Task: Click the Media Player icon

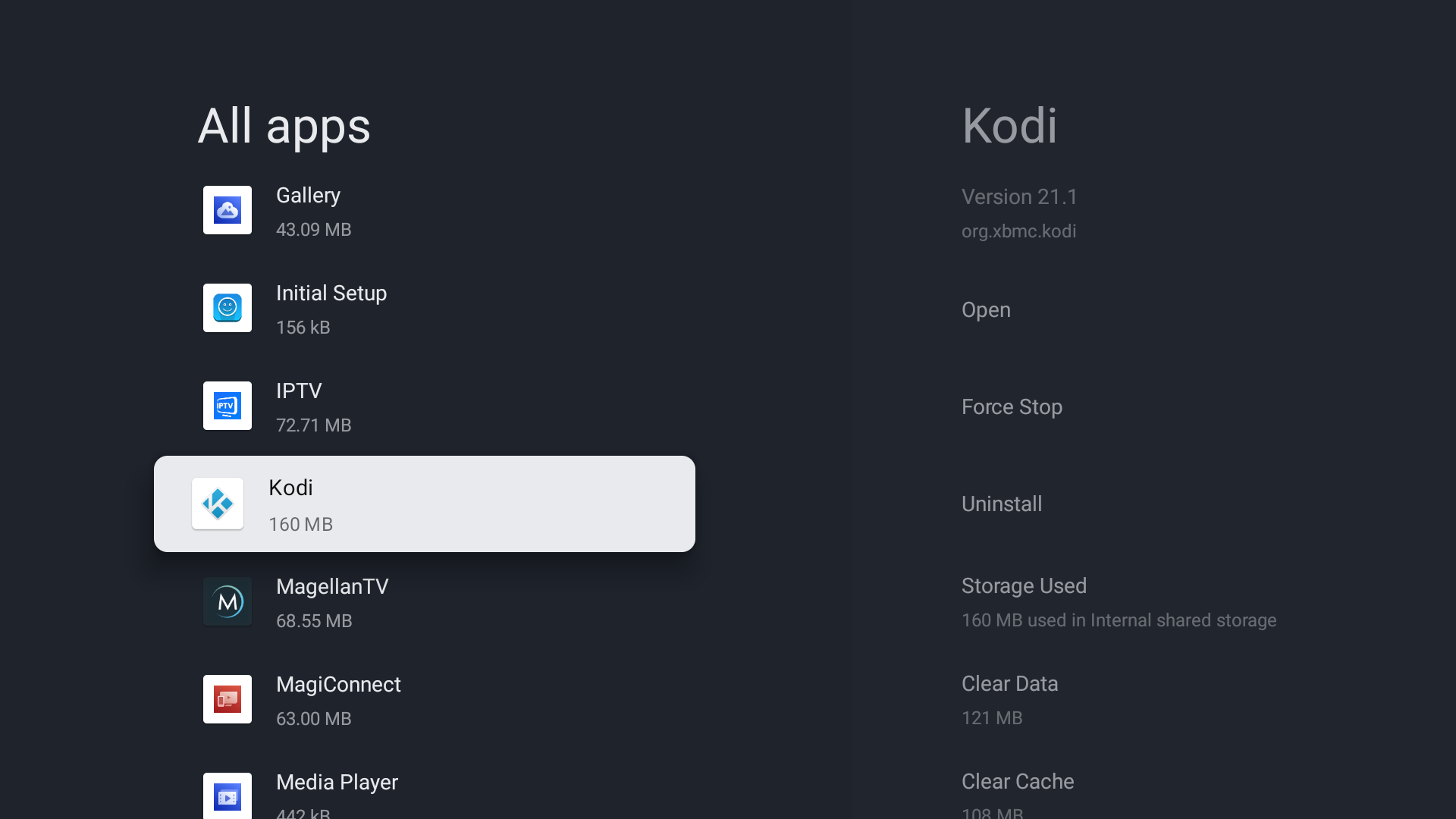Action: pos(227,795)
